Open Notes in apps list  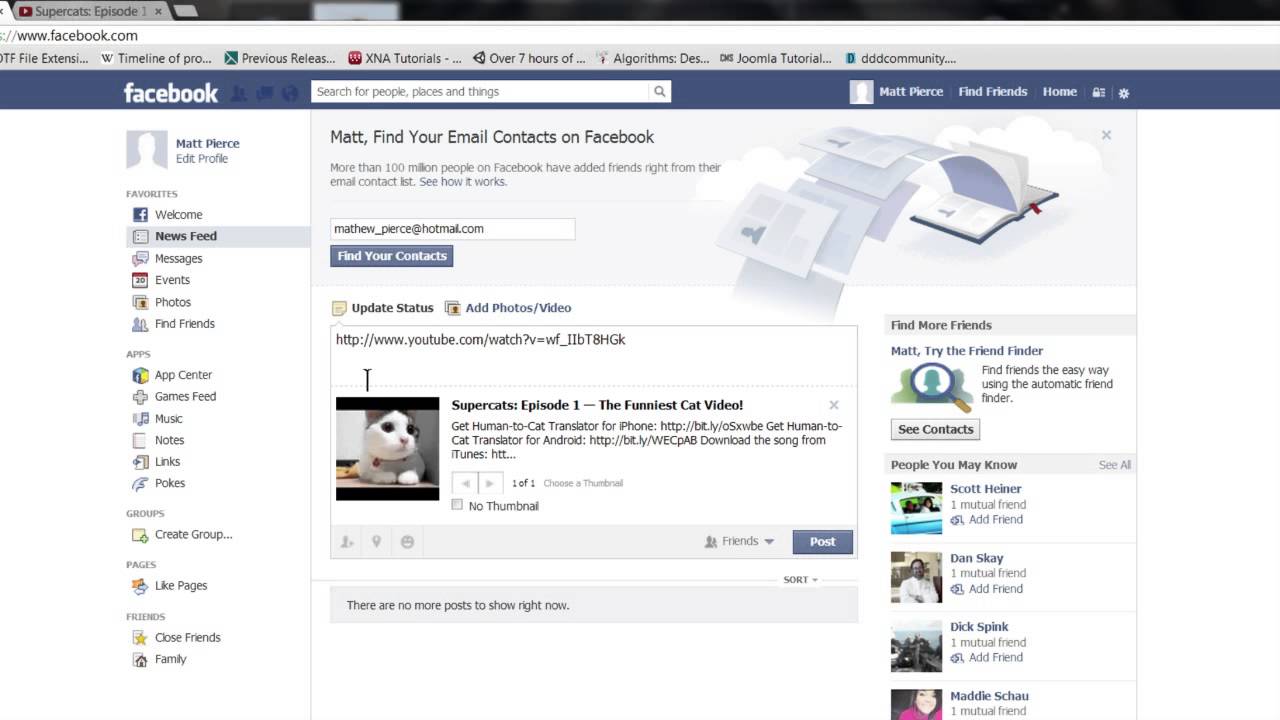[169, 440]
